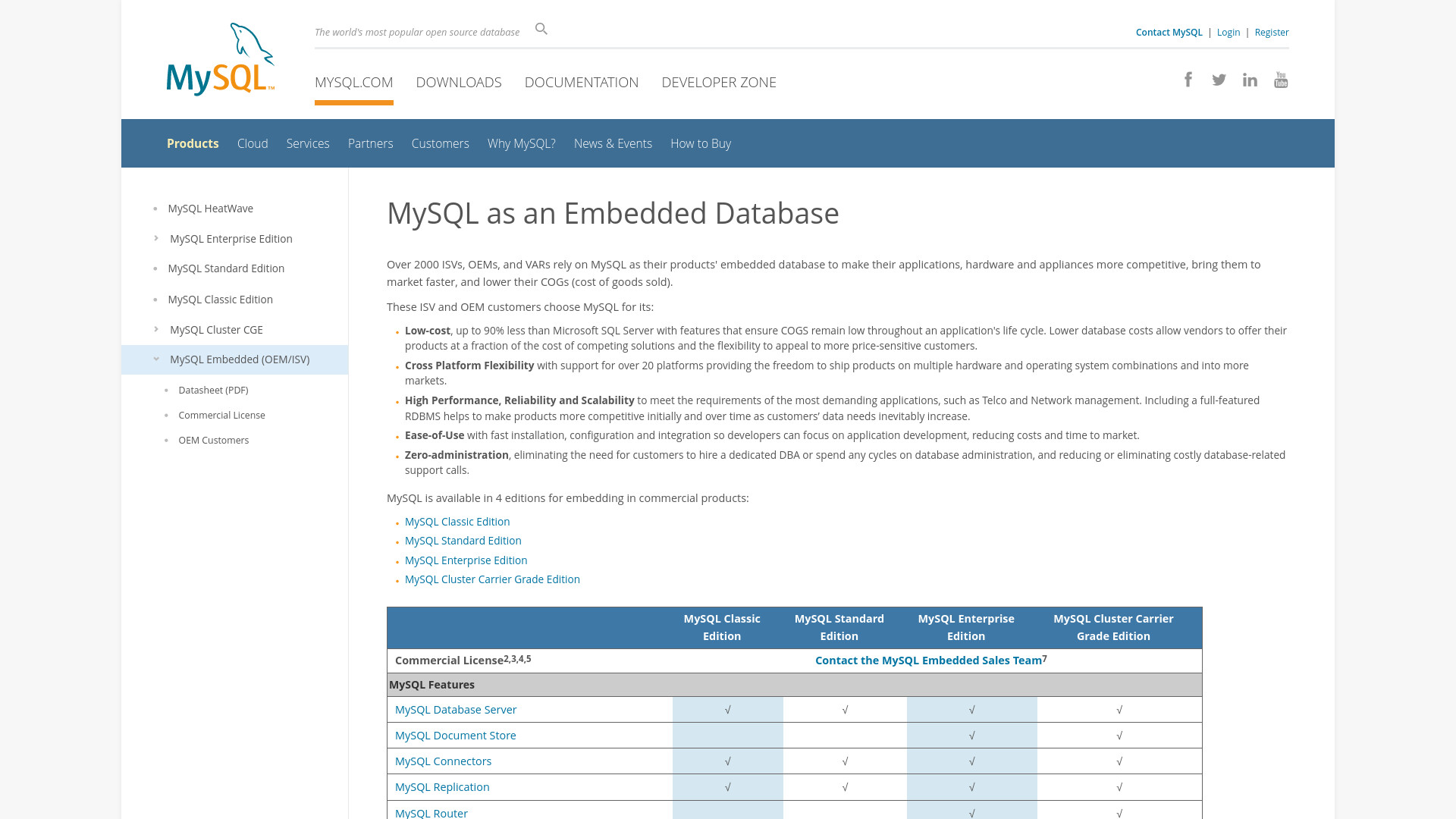This screenshot has width=1456, height=819.
Task: Open the How to Buy menu item
Action: coord(701,143)
